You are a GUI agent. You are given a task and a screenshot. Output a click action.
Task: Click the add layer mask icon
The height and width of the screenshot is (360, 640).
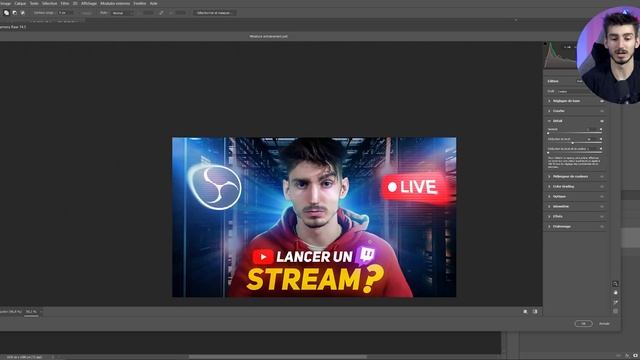[x=635, y=356]
